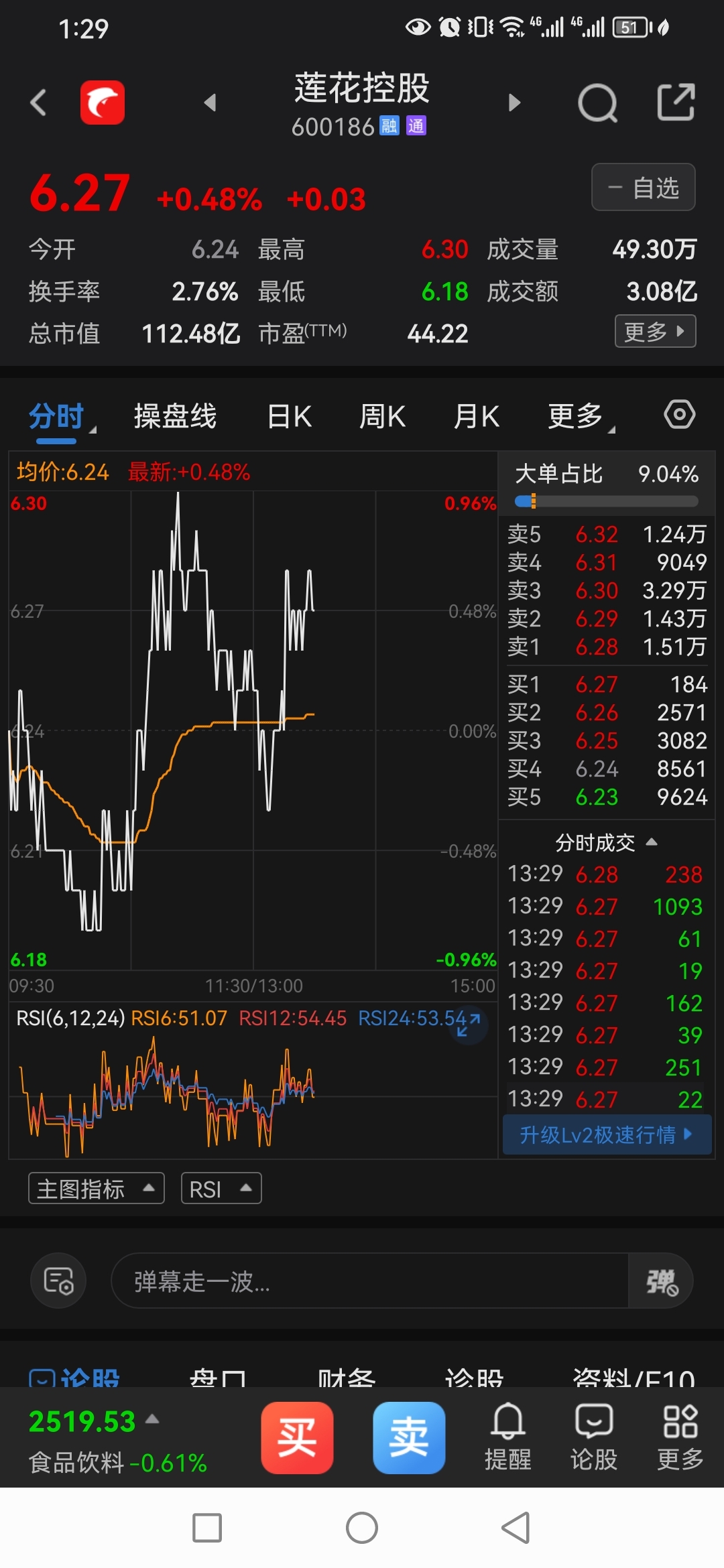Tap the 13:29 6.28 238 trade row

pyautogui.click(x=605, y=874)
